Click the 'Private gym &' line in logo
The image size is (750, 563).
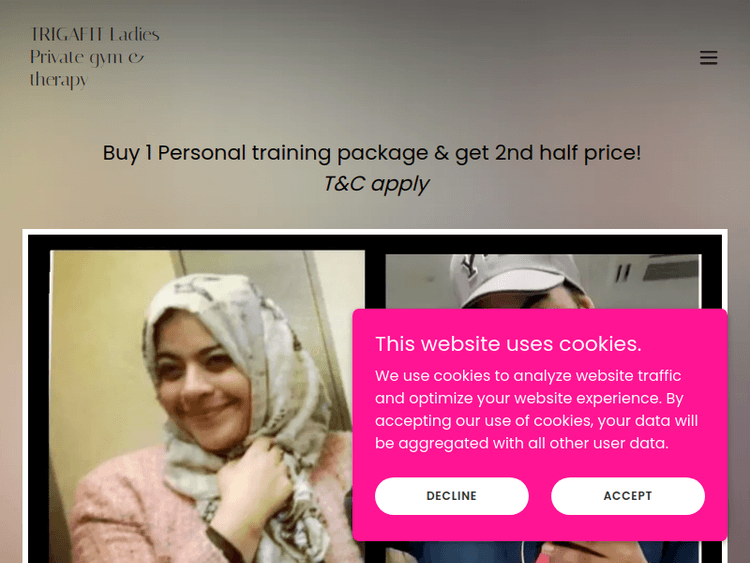[87, 57]
